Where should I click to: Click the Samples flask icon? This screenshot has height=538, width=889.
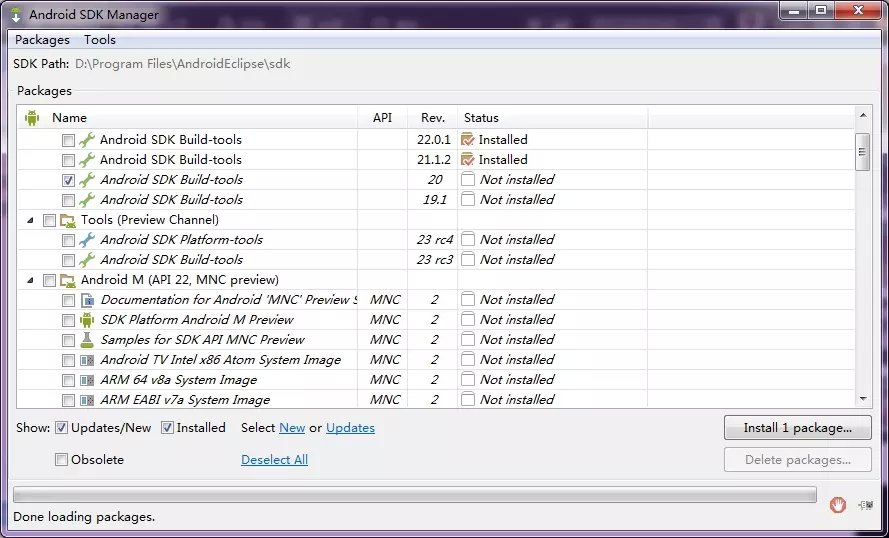(x=87, y=340)
